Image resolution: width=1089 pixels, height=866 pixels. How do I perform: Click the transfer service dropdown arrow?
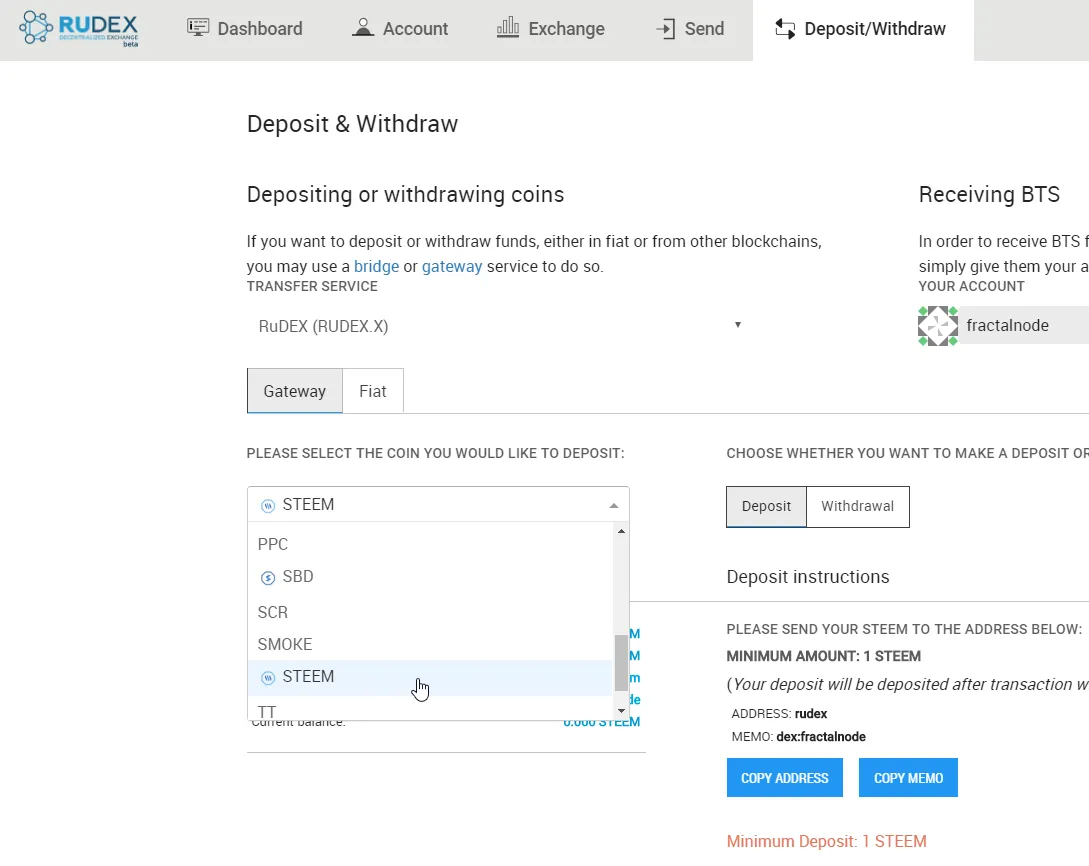(x=738, y=324)
